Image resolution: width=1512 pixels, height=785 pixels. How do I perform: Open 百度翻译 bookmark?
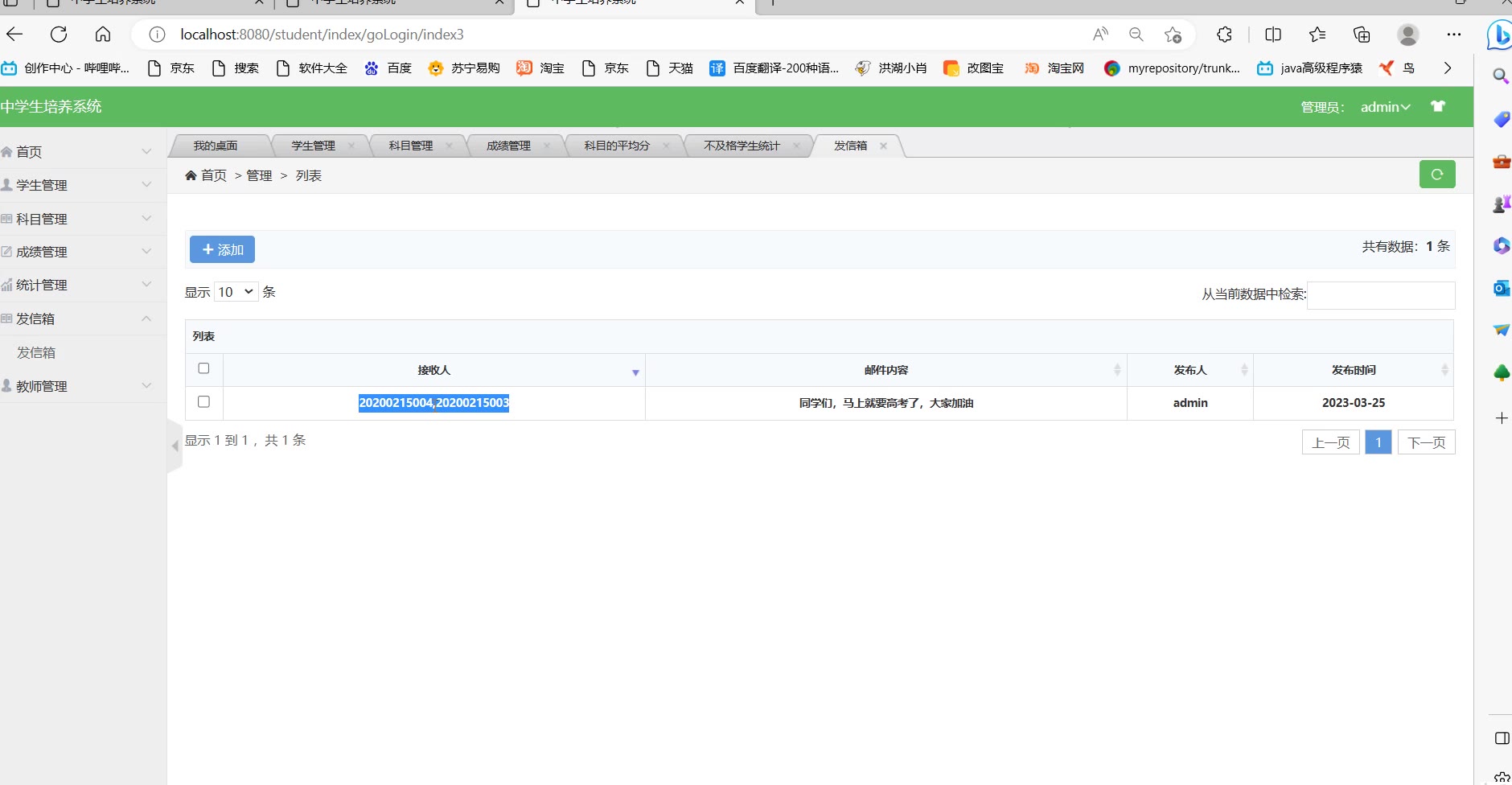774,68
